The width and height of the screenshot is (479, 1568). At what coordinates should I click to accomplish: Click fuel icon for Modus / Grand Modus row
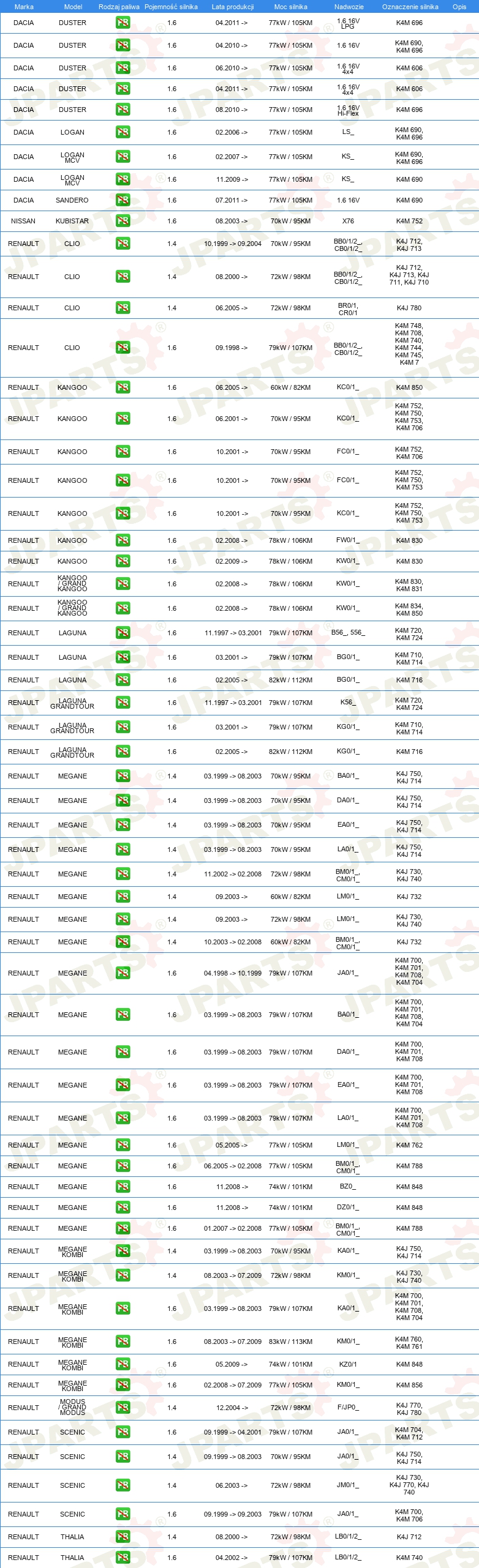(x=123, y=1408)
